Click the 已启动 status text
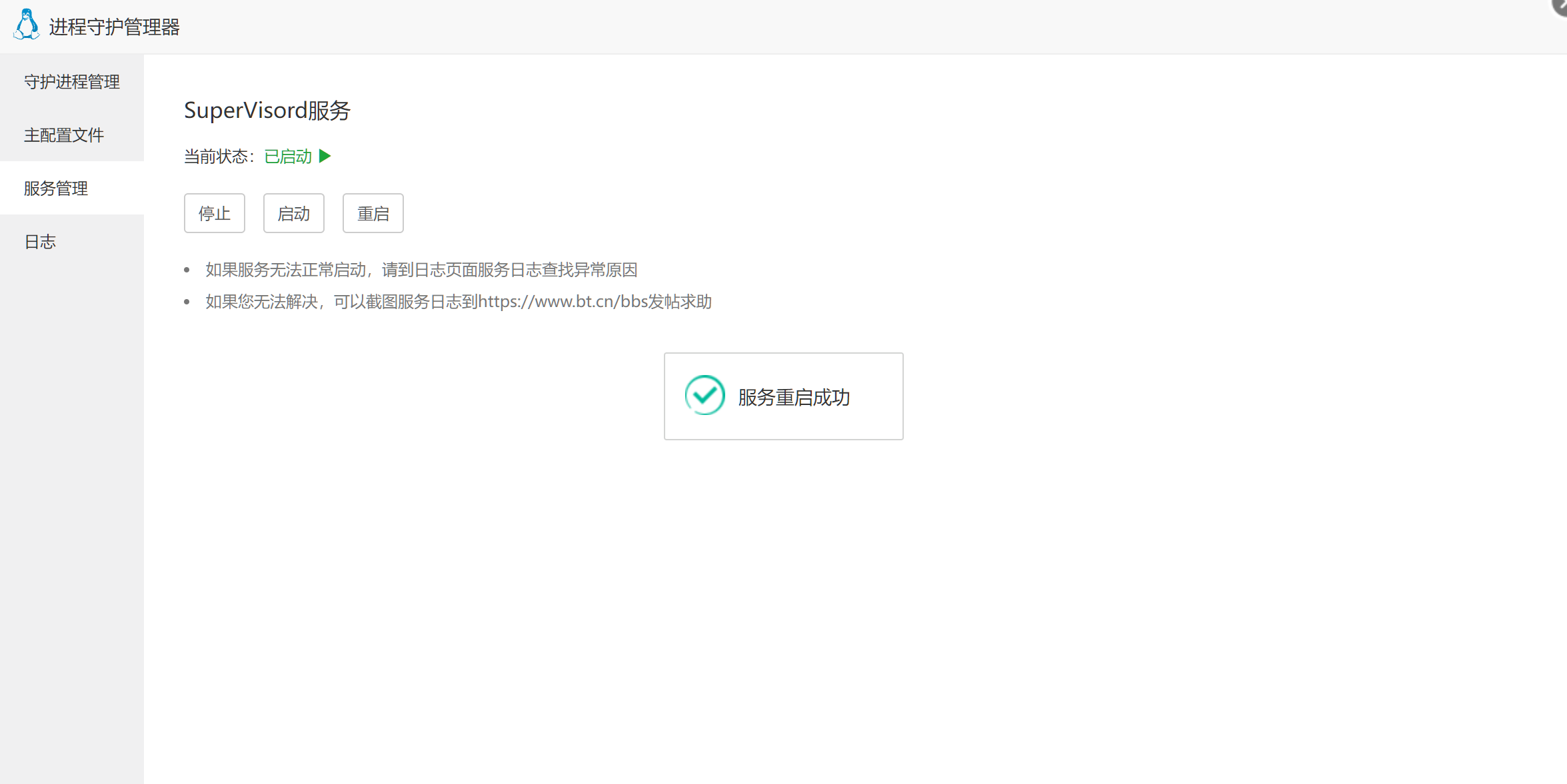Viewport: 1567px width, 784px height. [x=288, y=157]
